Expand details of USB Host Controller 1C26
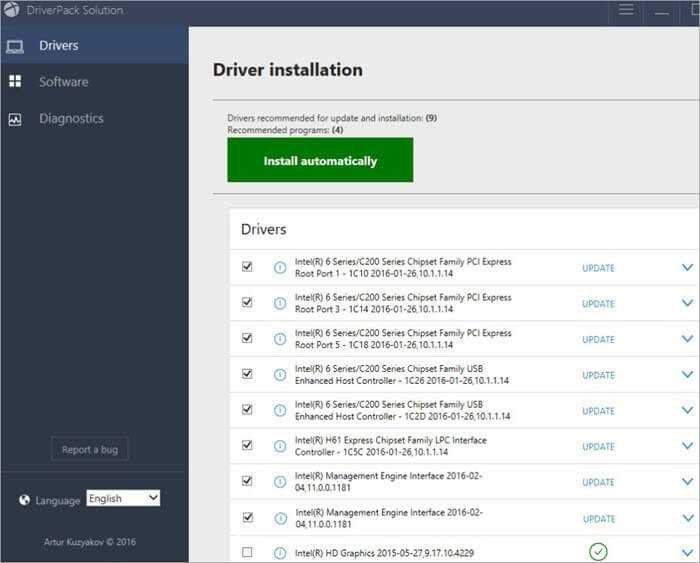Viewport: 700px width, 563px height. pos(688,374)
